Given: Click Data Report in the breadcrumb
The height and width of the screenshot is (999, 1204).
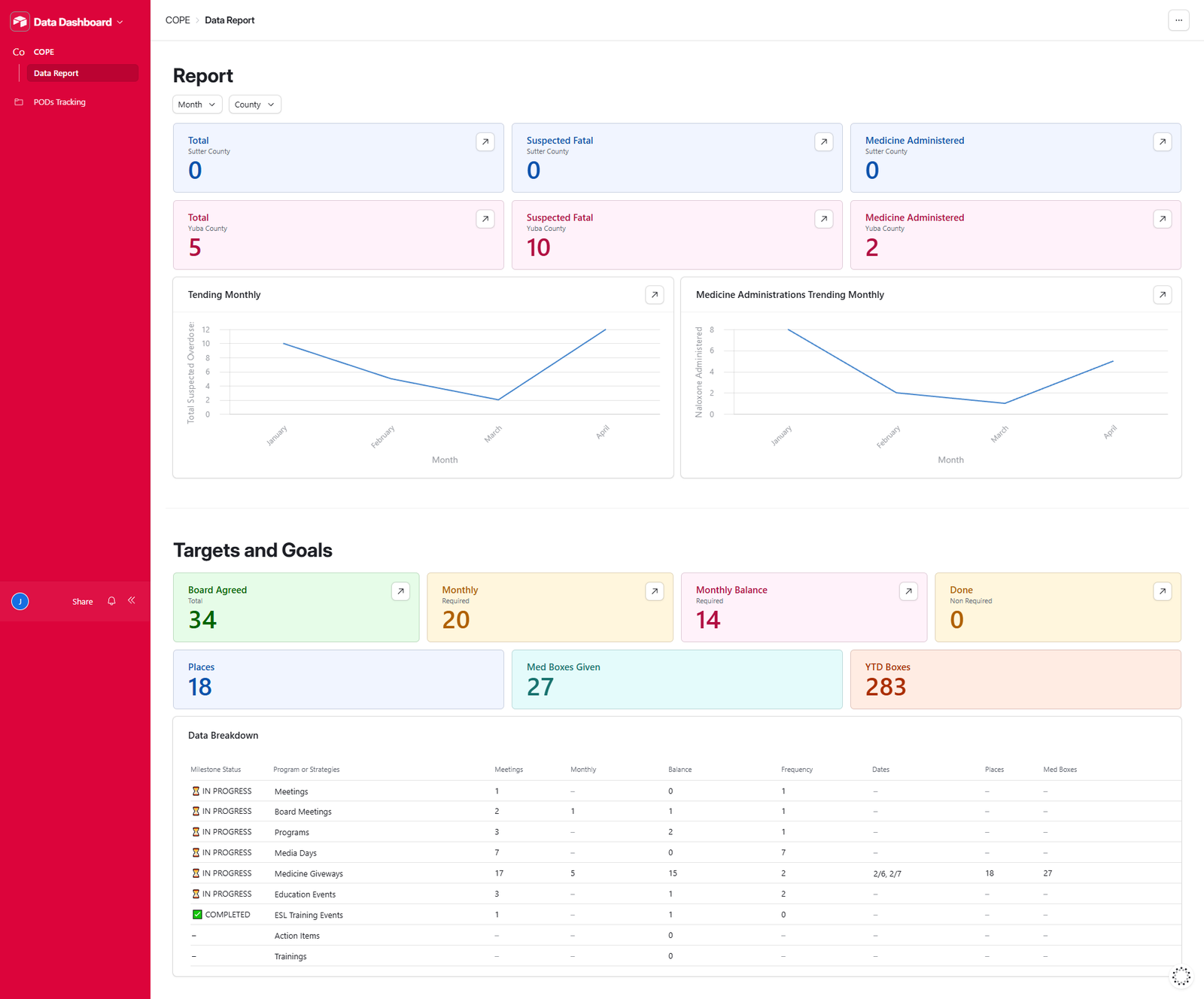Looking at the screenshot, I should pyautogui.click(x=230, y=20).
